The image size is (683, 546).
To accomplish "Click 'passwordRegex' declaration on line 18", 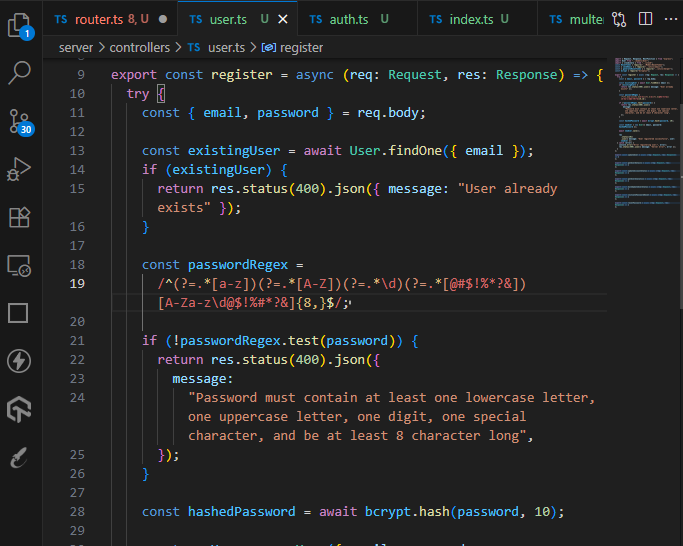I will [x=238, y=265].
